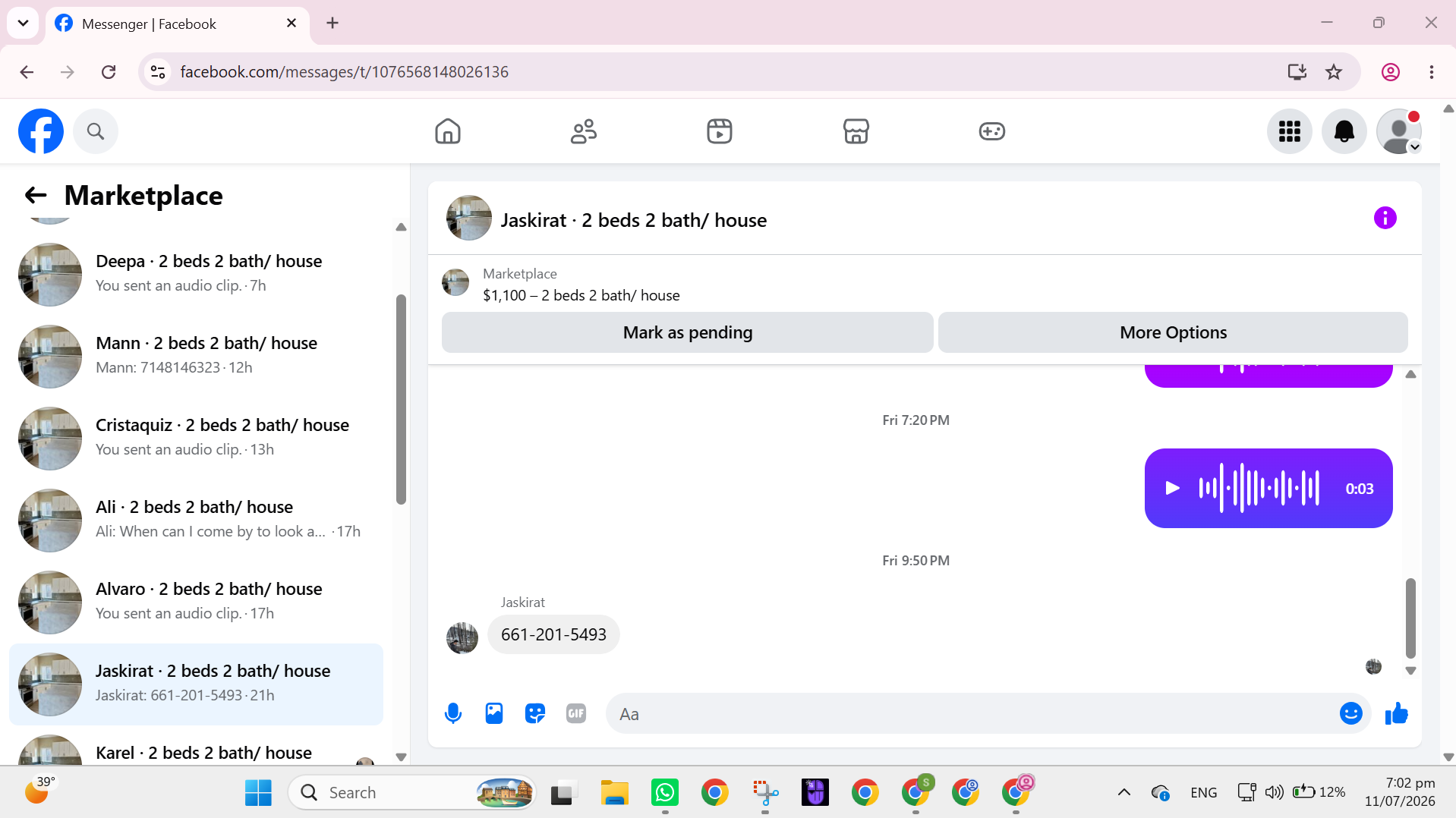Screen dimensions: 1456x818
Task: Open the emoji picker in message box
Action: tap(1351, 713)
